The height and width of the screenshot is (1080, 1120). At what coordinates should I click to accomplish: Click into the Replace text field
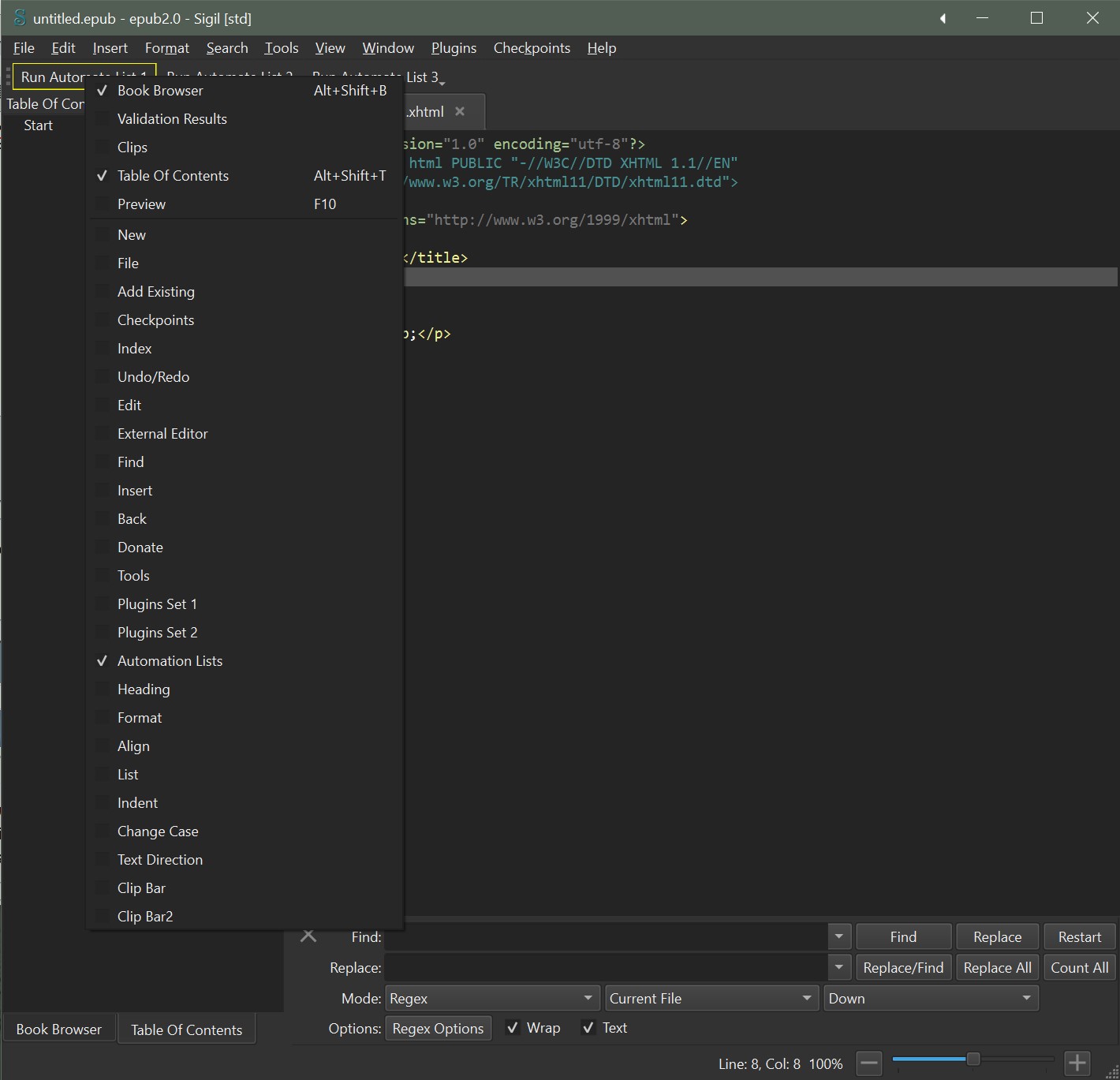(x=606, y=967)
